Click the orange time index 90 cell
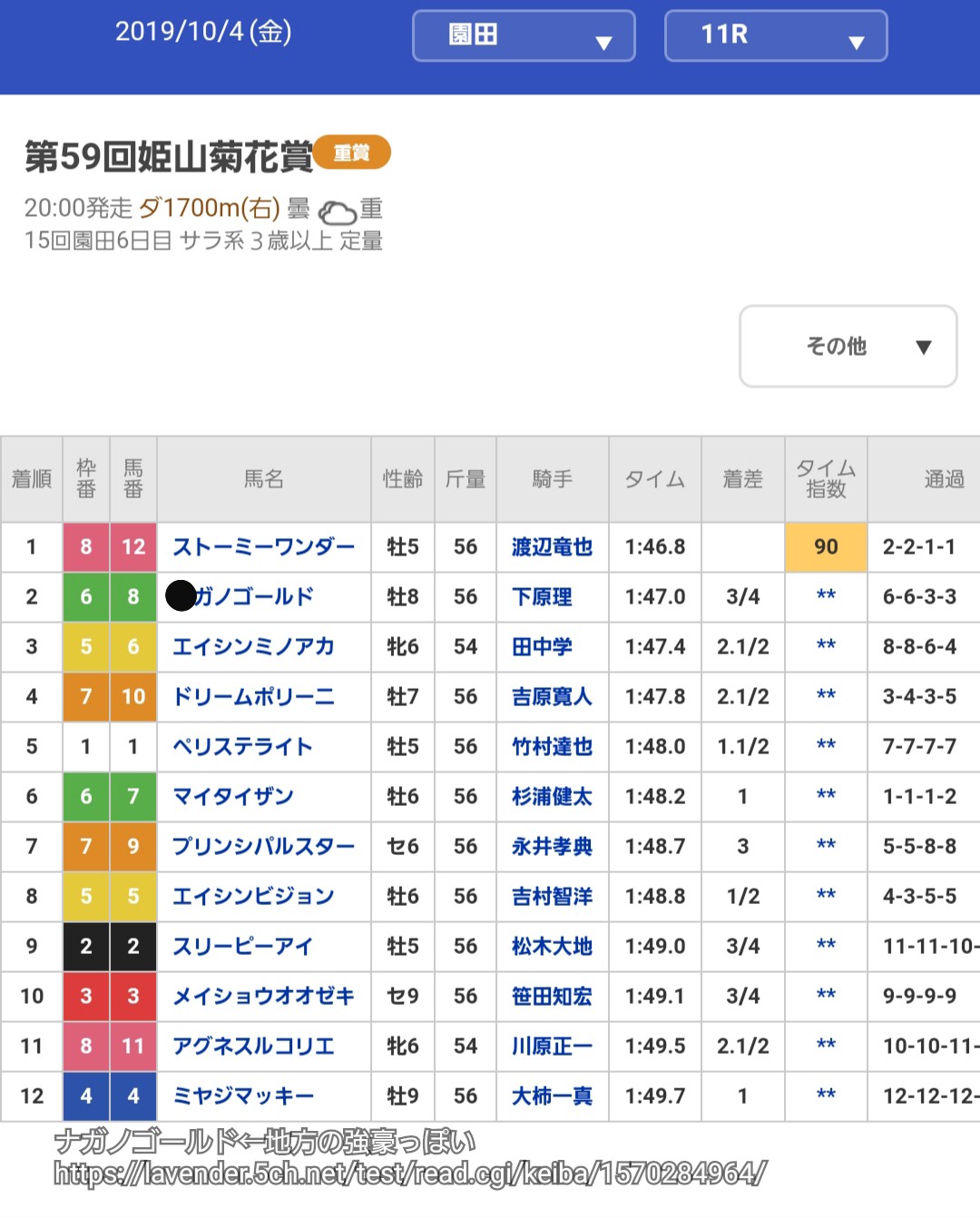This screenshot has width=980, height=1218. pyautogui.click(x=826, y=547)
